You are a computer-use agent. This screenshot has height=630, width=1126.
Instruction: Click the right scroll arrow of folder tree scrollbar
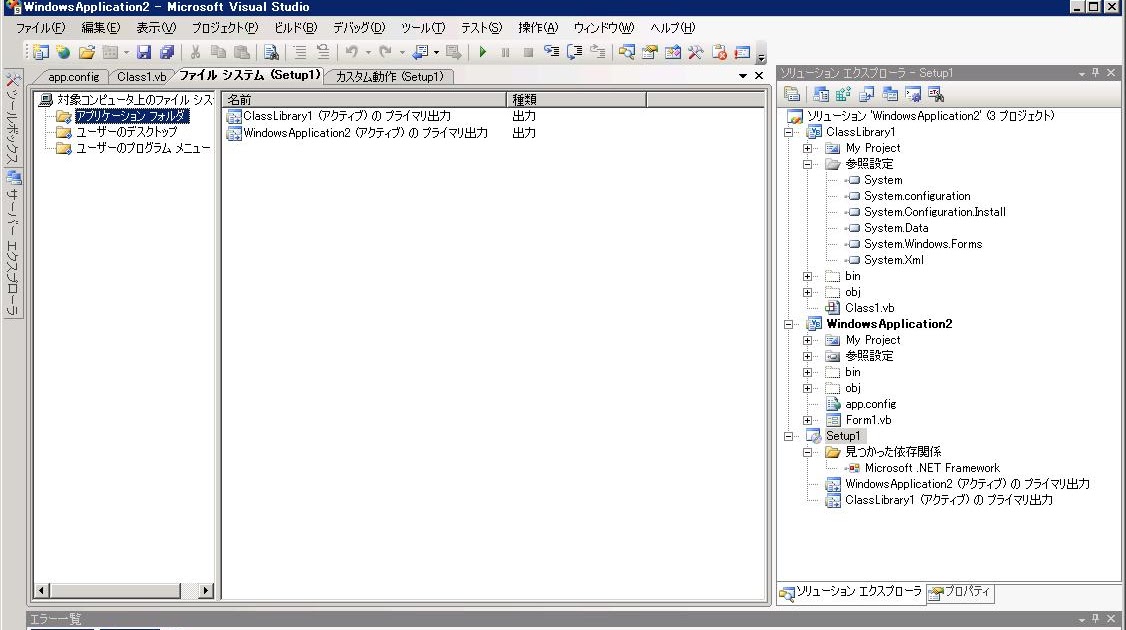pos(205,590)
